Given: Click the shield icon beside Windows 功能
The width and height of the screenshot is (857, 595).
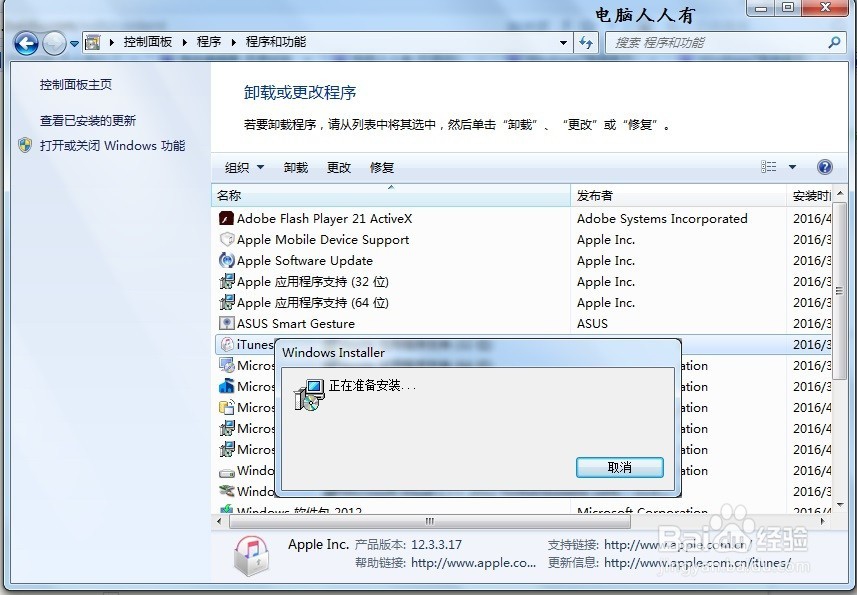Looking at the screenshot, I should (25, 145).
